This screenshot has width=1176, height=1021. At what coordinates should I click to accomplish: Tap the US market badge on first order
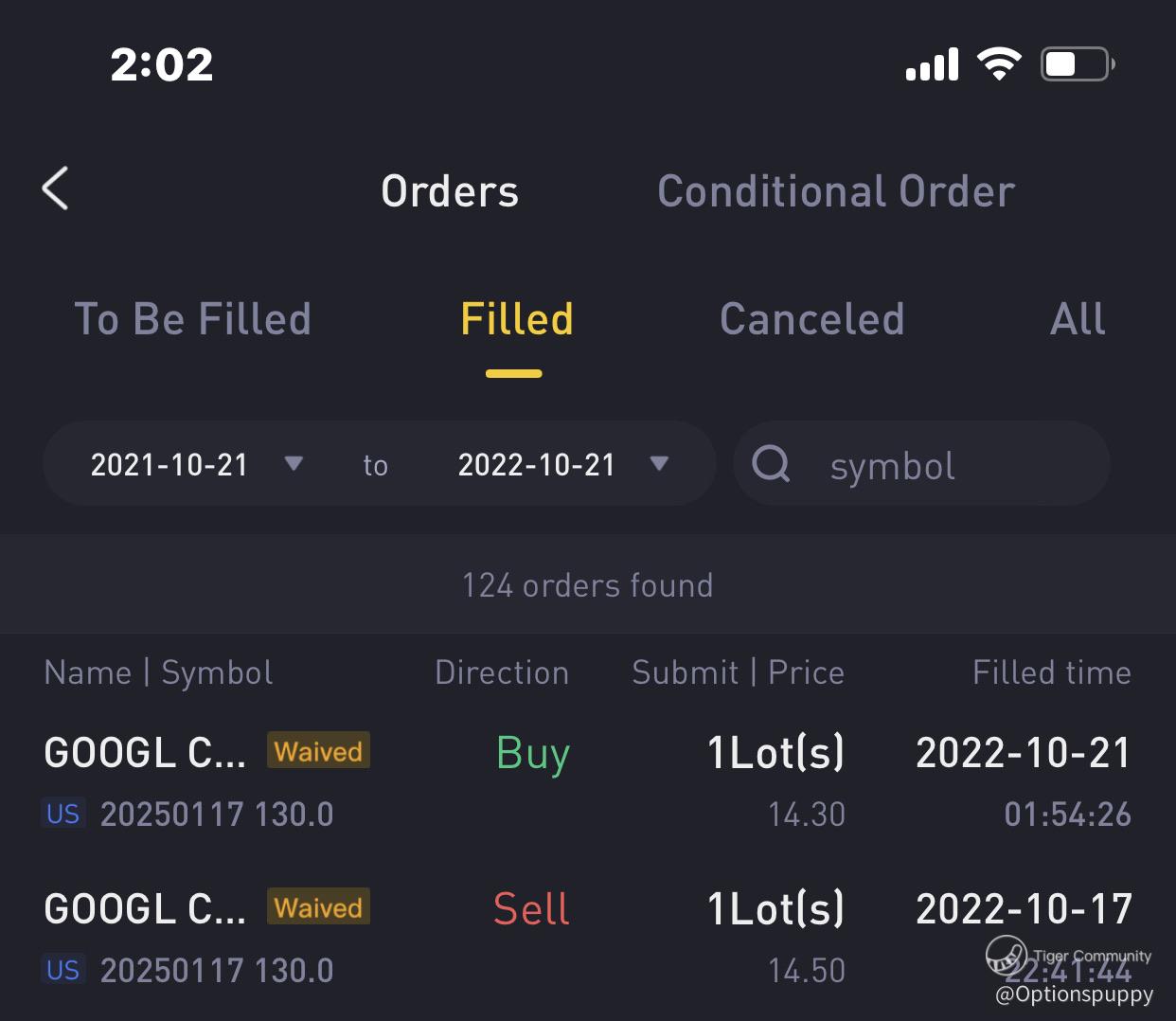point(63,814)
